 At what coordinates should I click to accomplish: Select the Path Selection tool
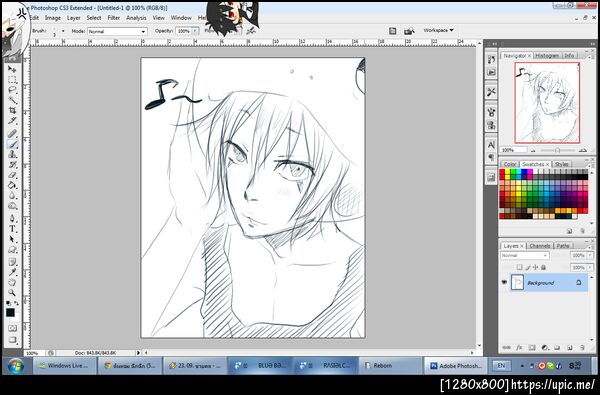tap(12, 239)
